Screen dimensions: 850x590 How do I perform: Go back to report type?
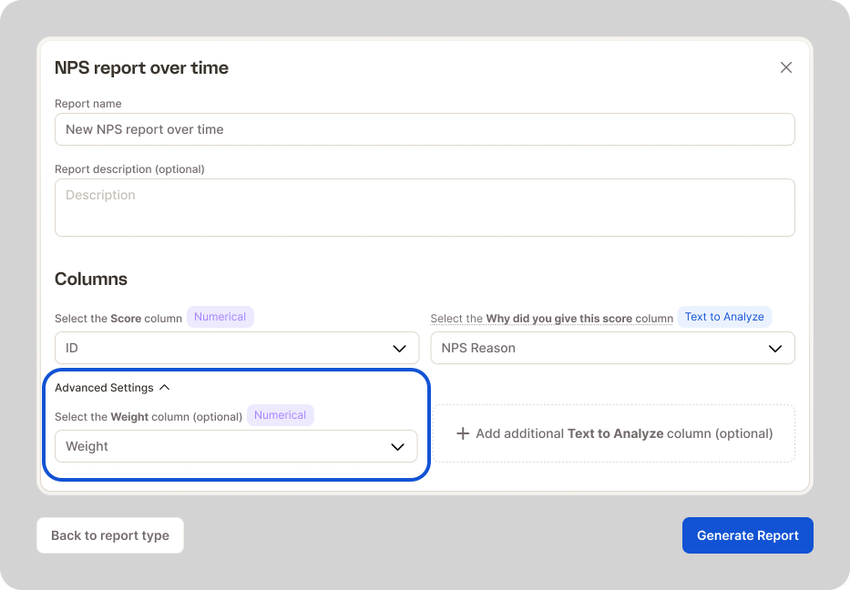tap(110, 535)
